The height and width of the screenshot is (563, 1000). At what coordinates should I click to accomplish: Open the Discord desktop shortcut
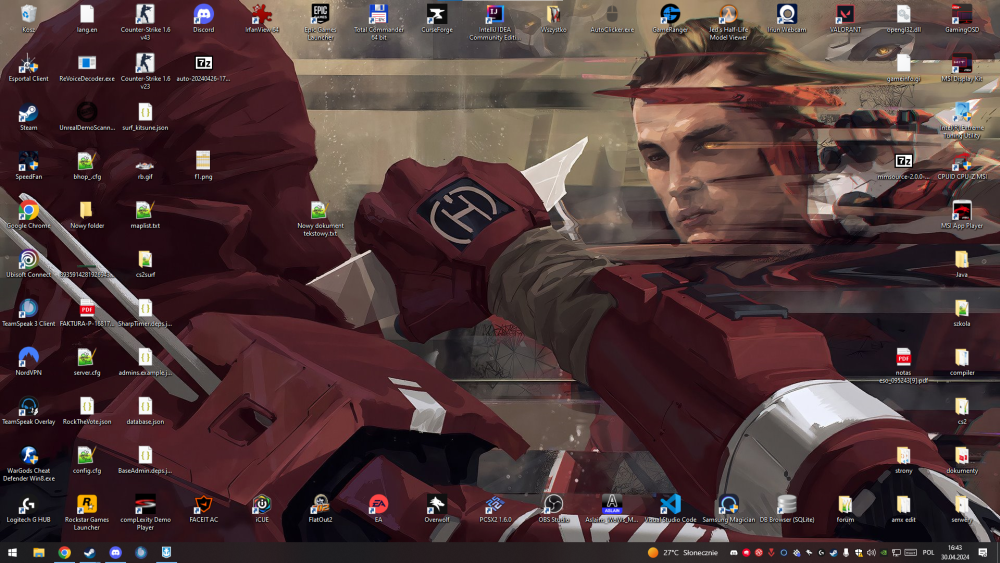[203, 18]
